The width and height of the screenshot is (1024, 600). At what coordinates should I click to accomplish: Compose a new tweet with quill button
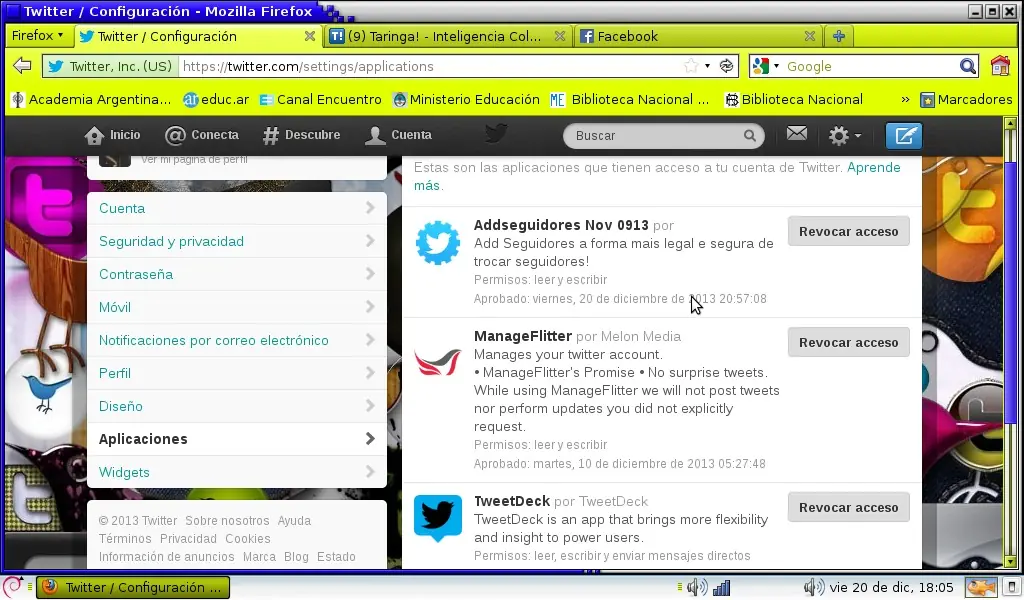click(x=904, y=136)
